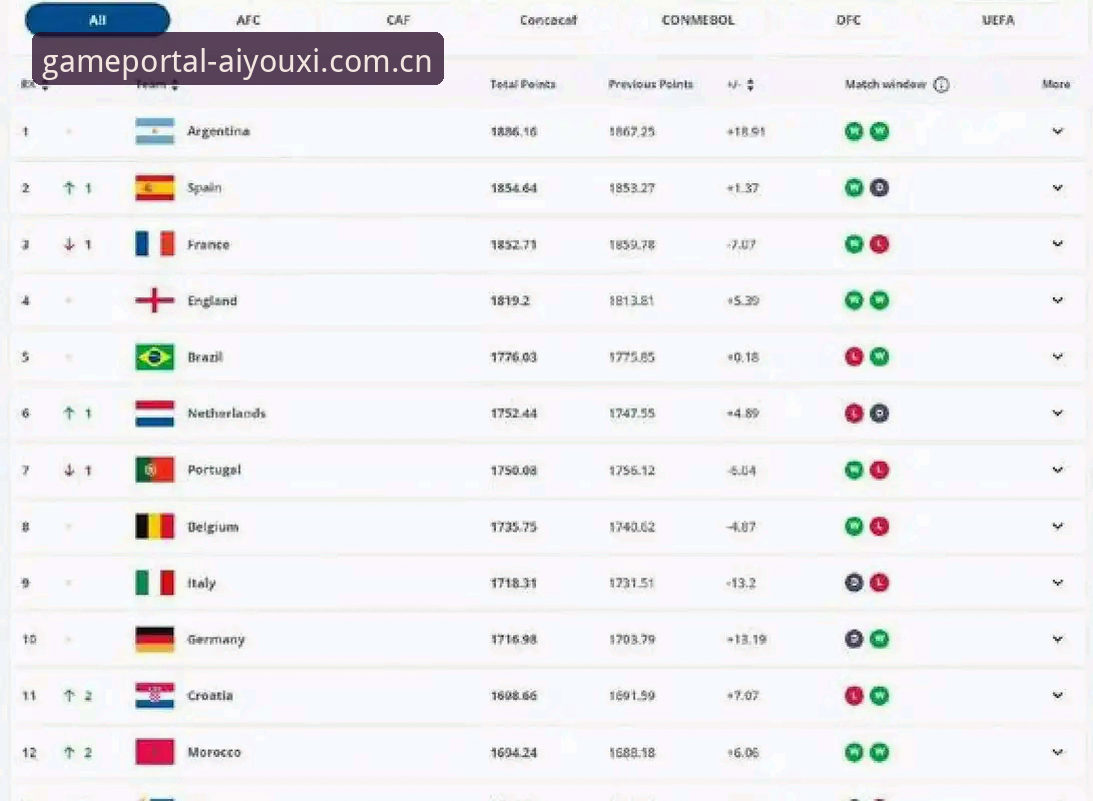Click Italy's points change -13.2
Screen dimensions: 1093x801
[x=741, y=583]
